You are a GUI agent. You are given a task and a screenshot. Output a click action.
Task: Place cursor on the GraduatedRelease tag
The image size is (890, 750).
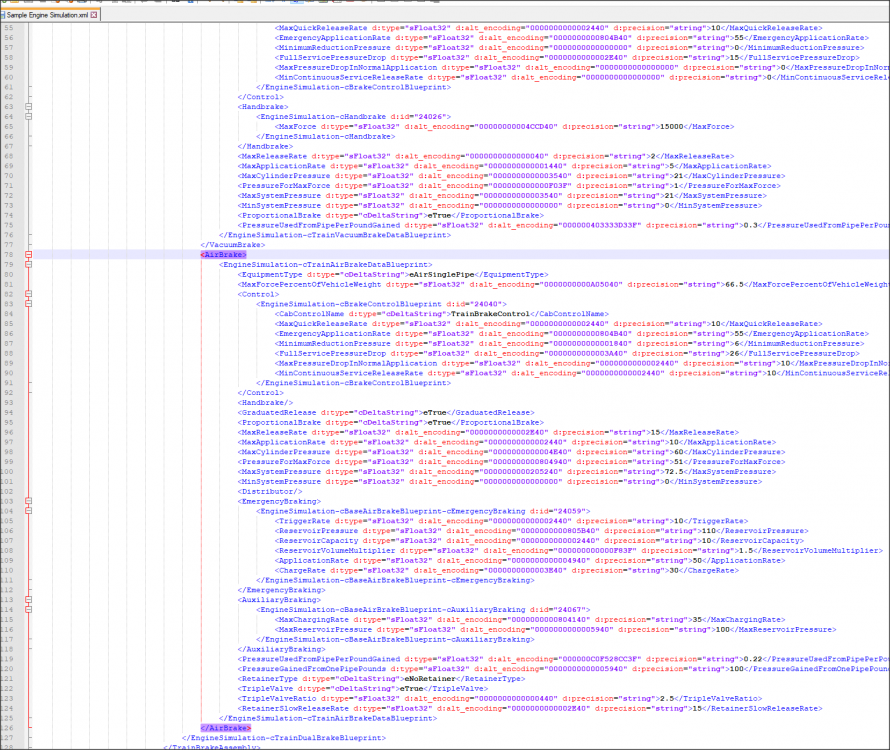tap(274, 412)
